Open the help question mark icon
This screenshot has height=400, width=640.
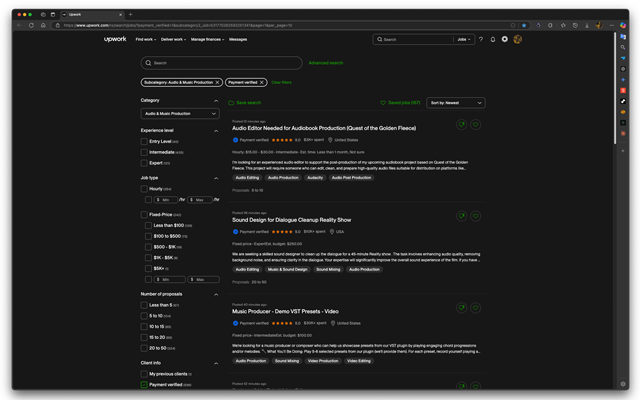(x=481, y=40)
